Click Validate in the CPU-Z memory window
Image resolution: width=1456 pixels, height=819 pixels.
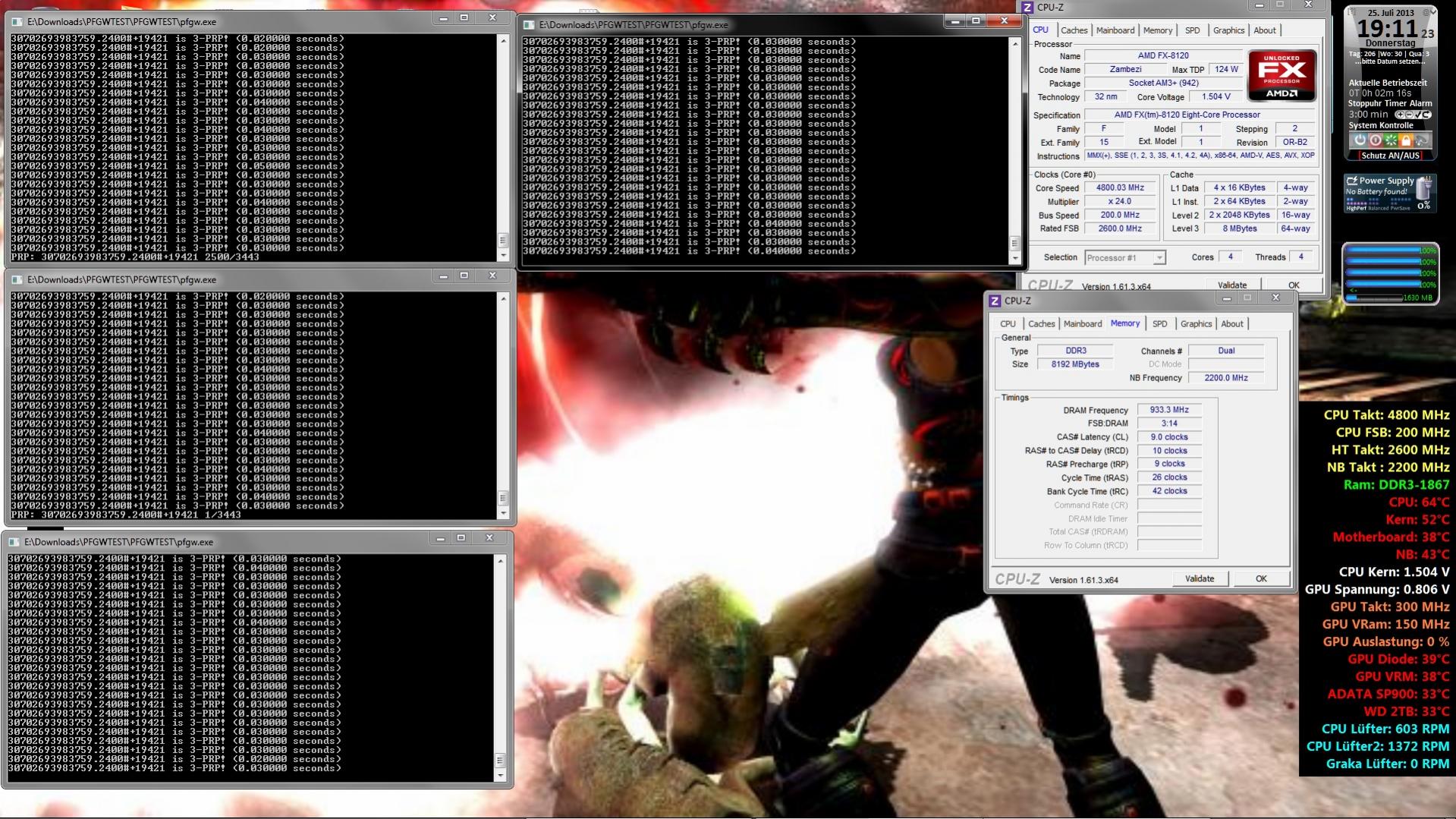pyautogui.click(x=1200, y=579)
